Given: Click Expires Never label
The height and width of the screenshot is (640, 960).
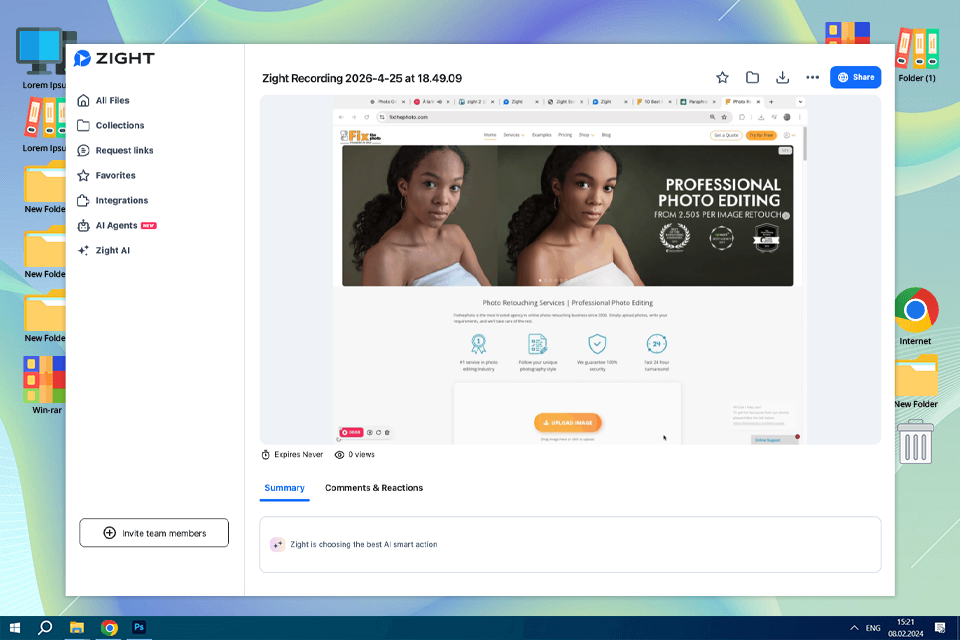Looking at the screenshot, I should click(298, 454).
